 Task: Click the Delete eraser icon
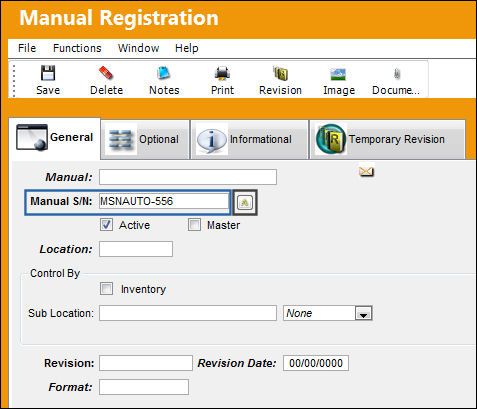click(106, 73)
